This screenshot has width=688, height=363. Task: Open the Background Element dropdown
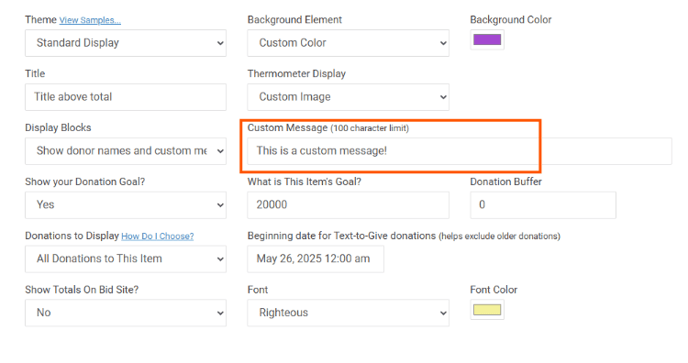click(348, 43)
